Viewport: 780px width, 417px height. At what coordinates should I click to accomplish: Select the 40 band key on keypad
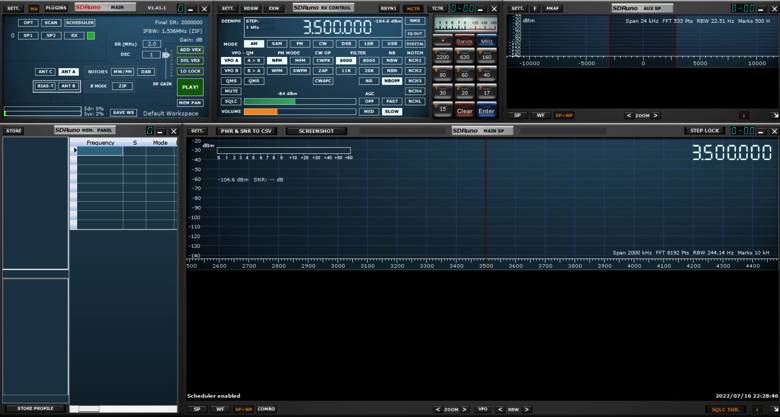tap(487, 74)
